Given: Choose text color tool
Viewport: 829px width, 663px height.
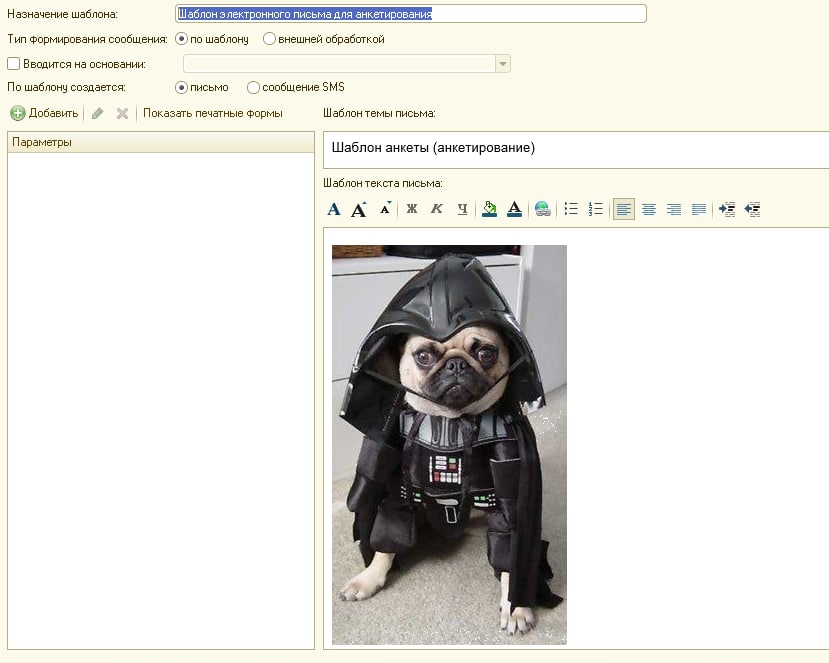Looking at the screenshot, I should tap(514, 209).
